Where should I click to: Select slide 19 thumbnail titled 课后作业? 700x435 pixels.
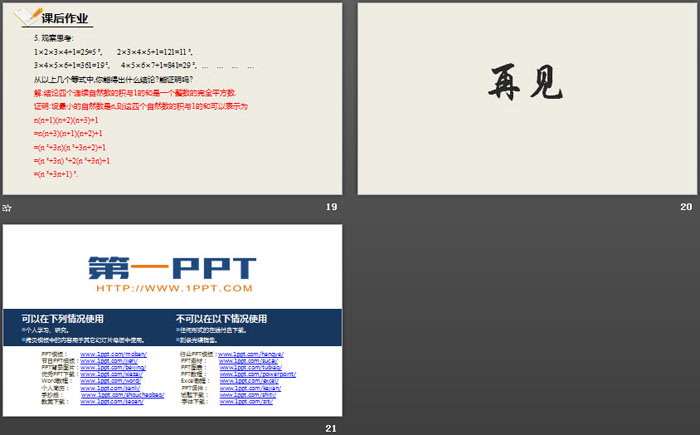(172, 99)
